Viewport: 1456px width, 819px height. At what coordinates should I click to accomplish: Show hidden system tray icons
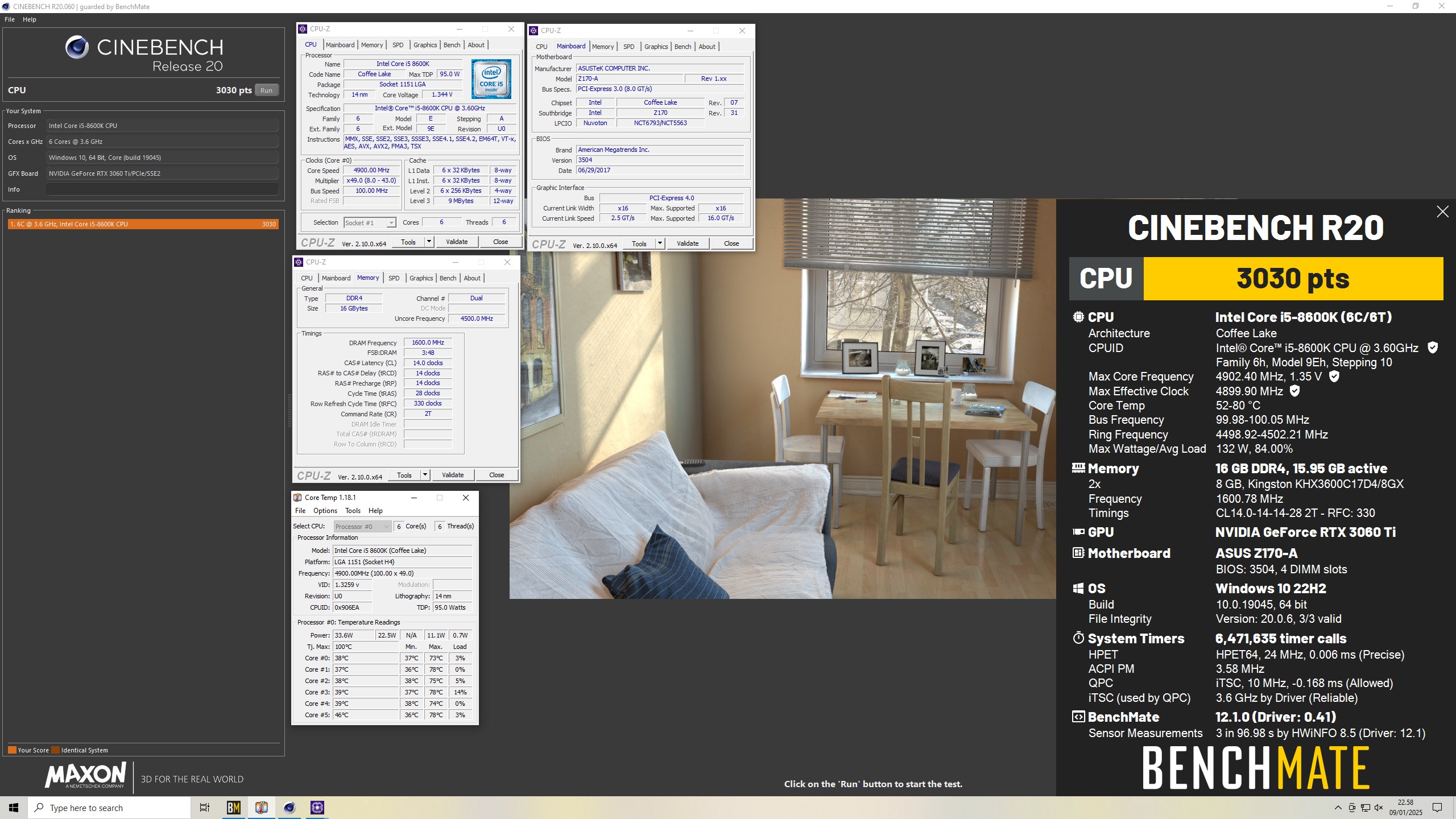click(1338, 808)
